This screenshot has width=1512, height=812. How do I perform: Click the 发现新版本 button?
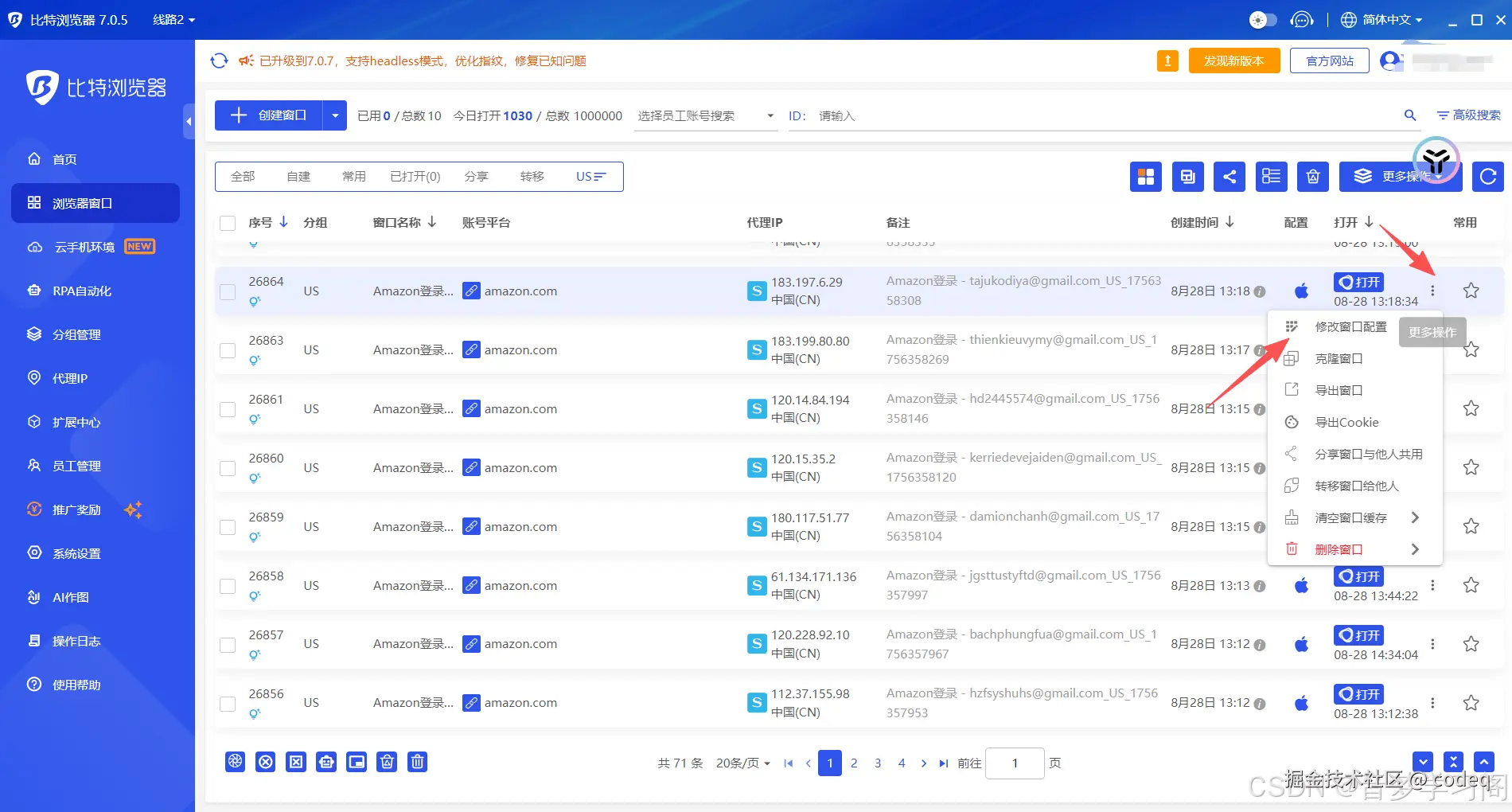1234,61
